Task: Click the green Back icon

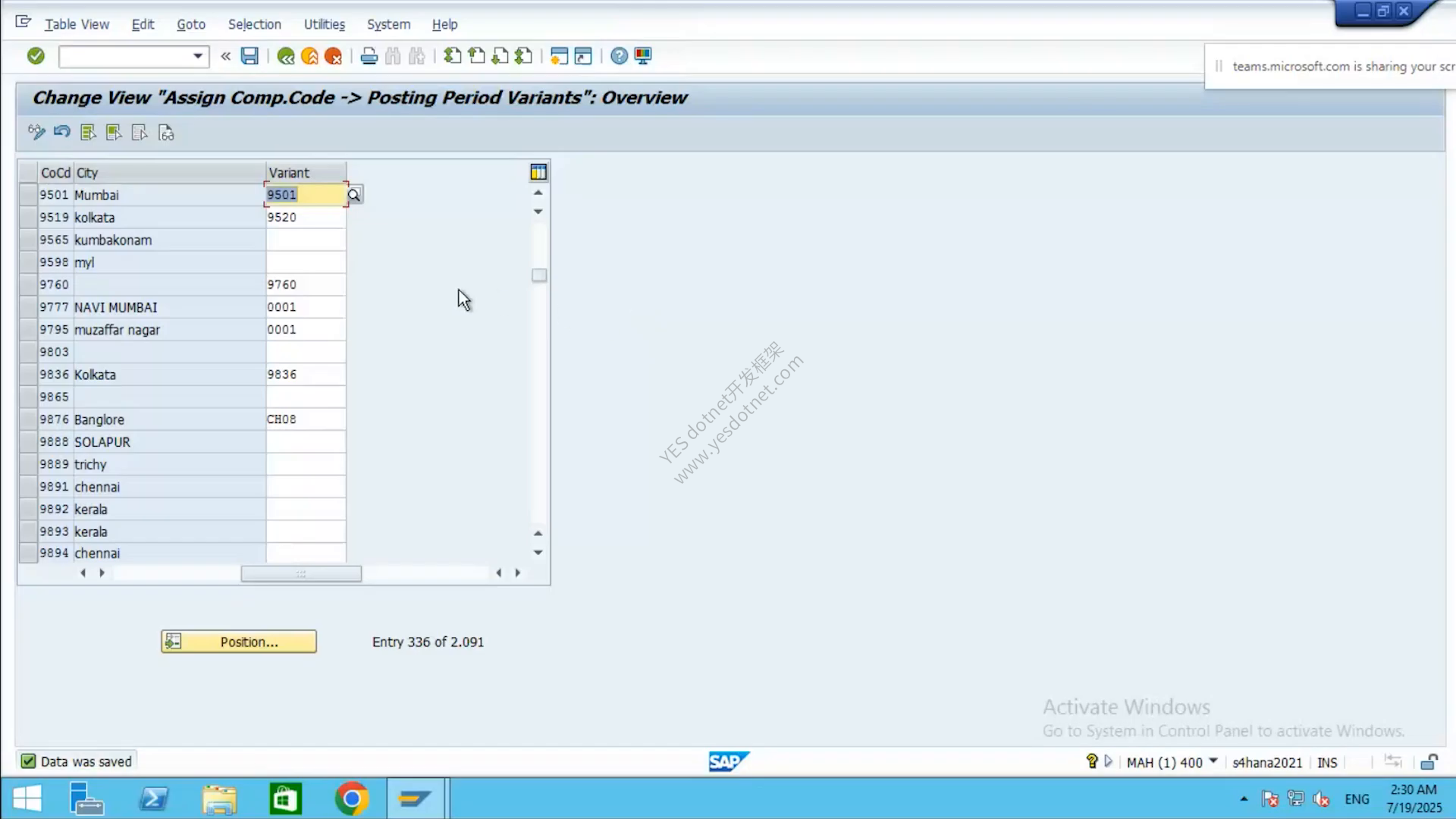Action: pos(286,56)
